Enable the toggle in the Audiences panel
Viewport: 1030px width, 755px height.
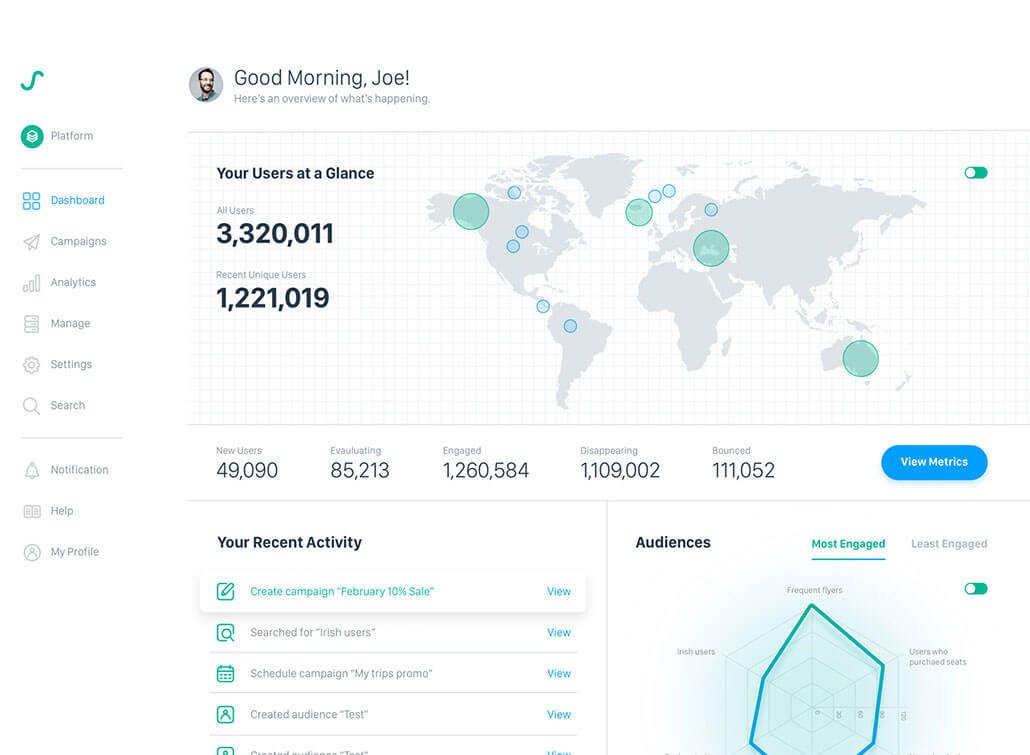[975, 588]
